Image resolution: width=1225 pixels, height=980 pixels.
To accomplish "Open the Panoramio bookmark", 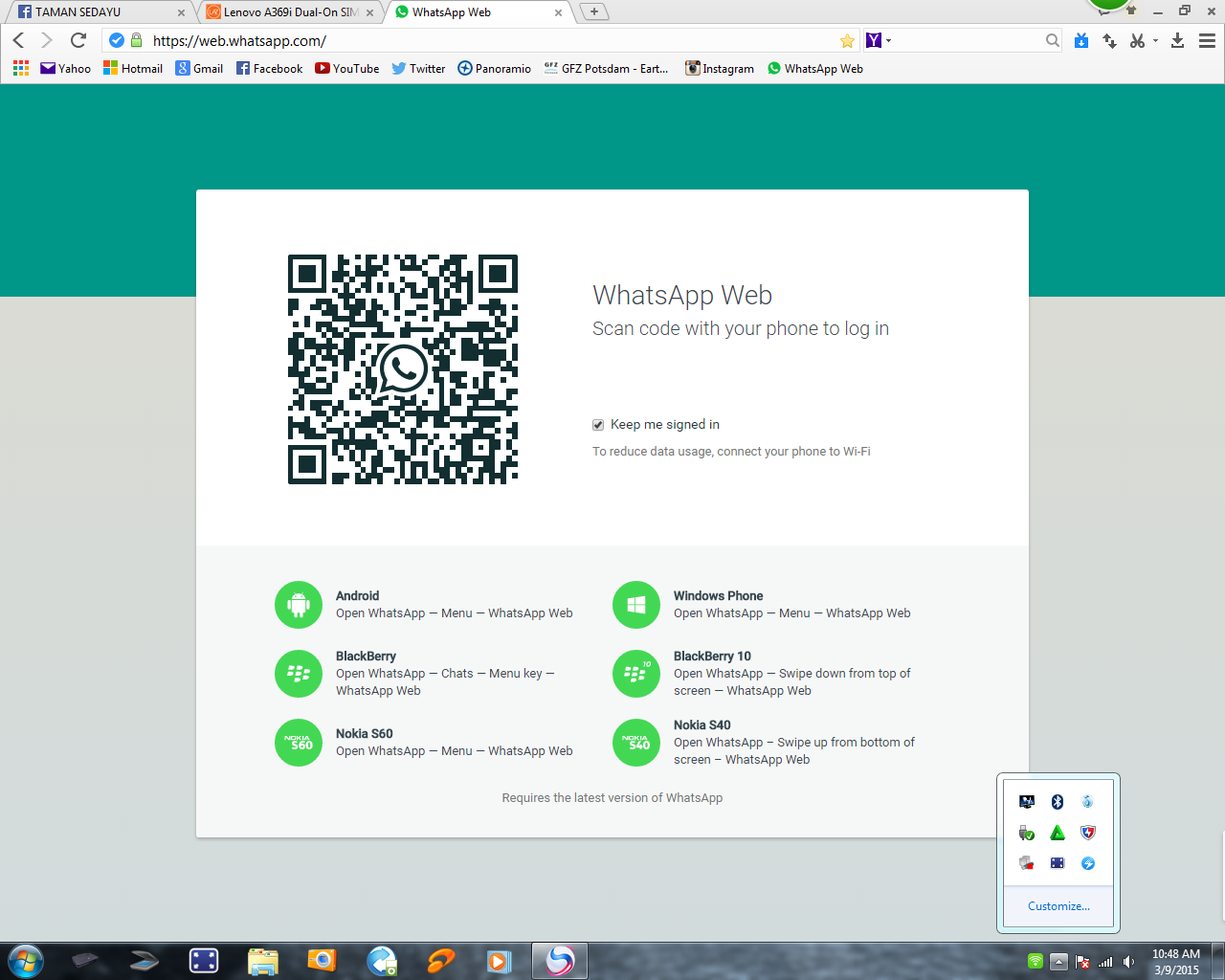I will coord(494,68).
